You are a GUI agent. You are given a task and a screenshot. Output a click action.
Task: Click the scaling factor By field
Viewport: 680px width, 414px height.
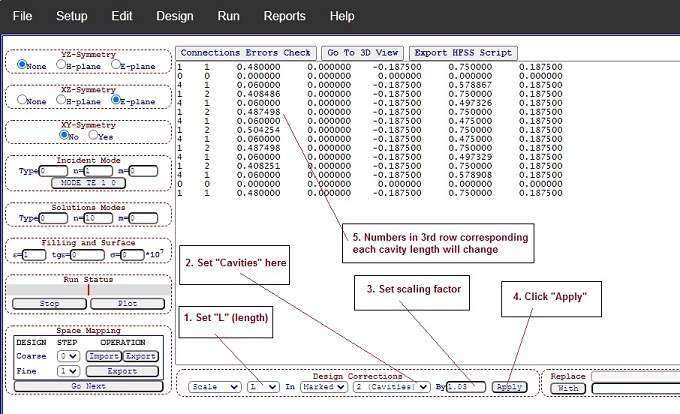point(466,386)
